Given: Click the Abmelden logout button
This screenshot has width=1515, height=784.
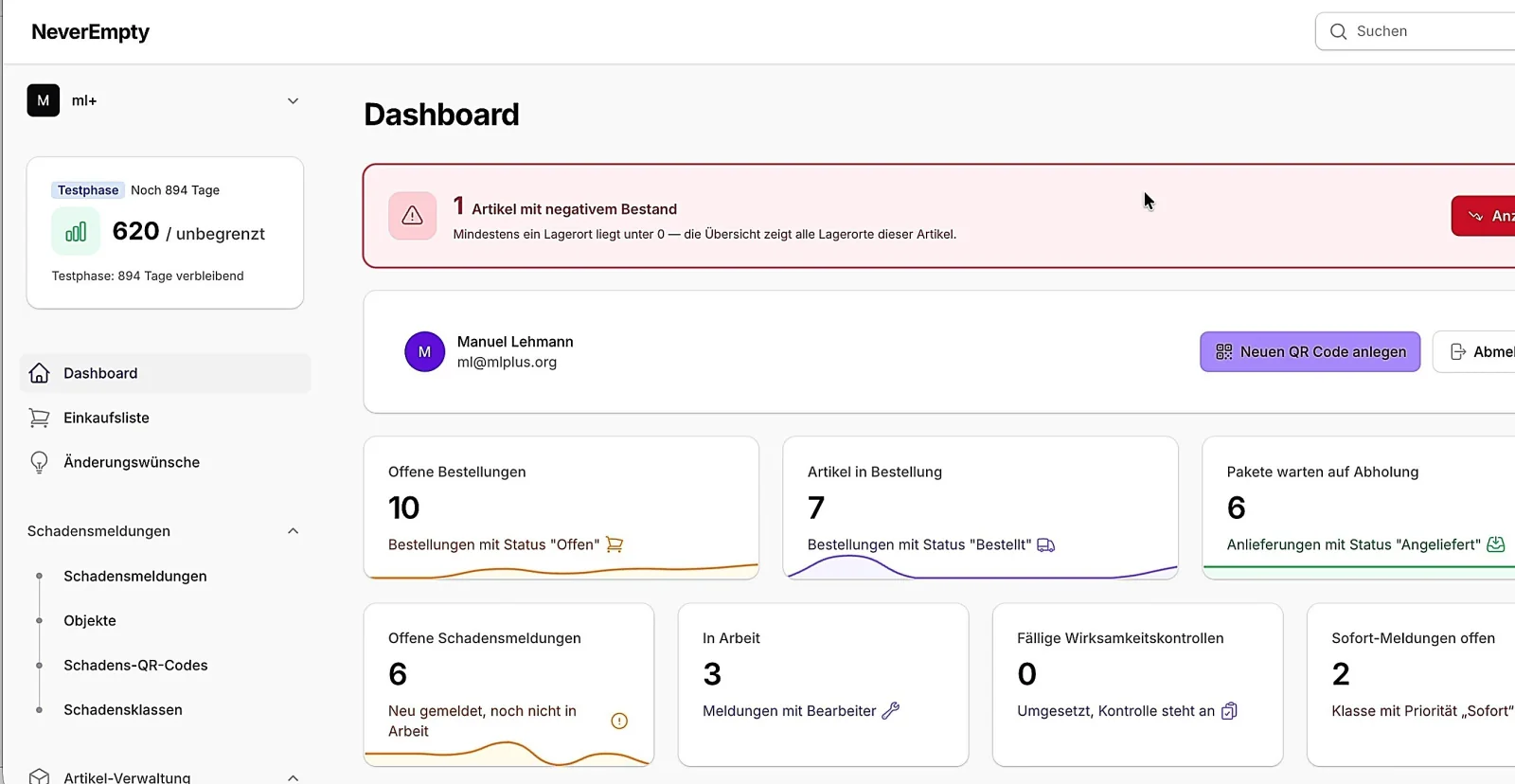Looking at the screenshot, I should click(1474, 352).
